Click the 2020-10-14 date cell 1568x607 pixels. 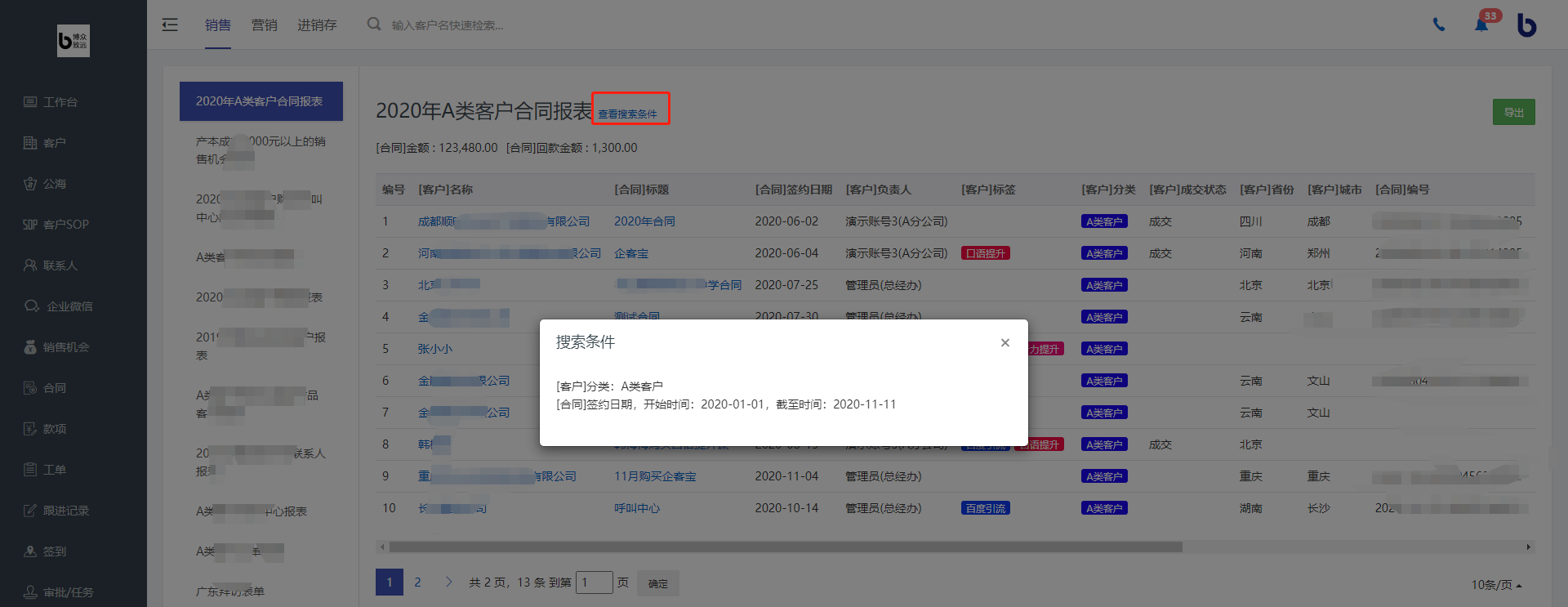pyautogui.click(x=786, y=508)
